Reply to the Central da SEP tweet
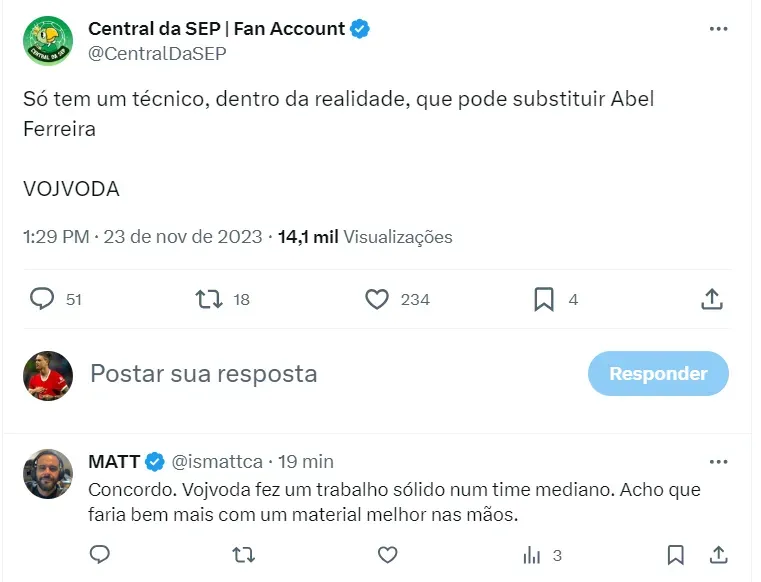Screen dimensions: 761x582 42,298
